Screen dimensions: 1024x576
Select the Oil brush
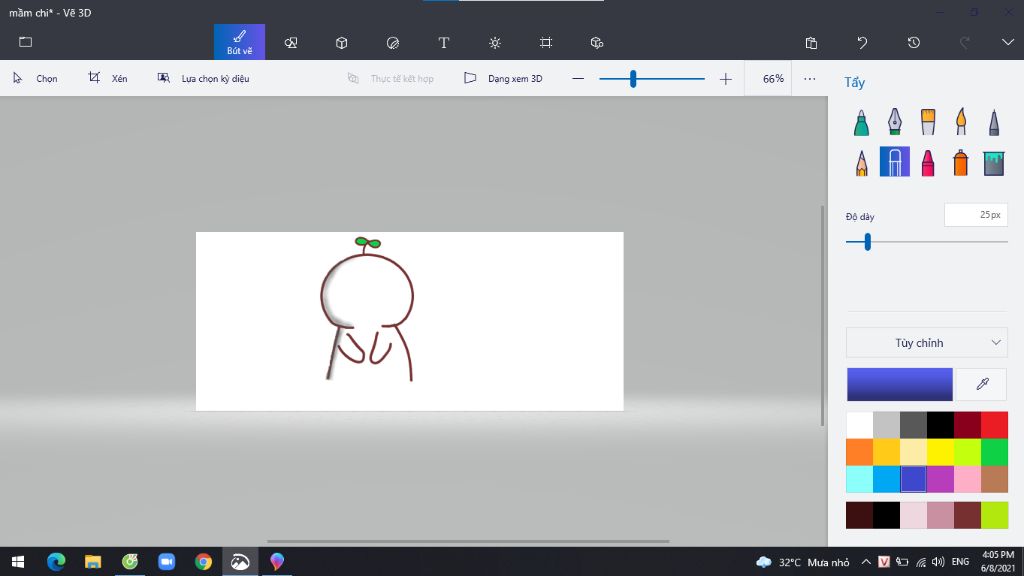point(928,123)
